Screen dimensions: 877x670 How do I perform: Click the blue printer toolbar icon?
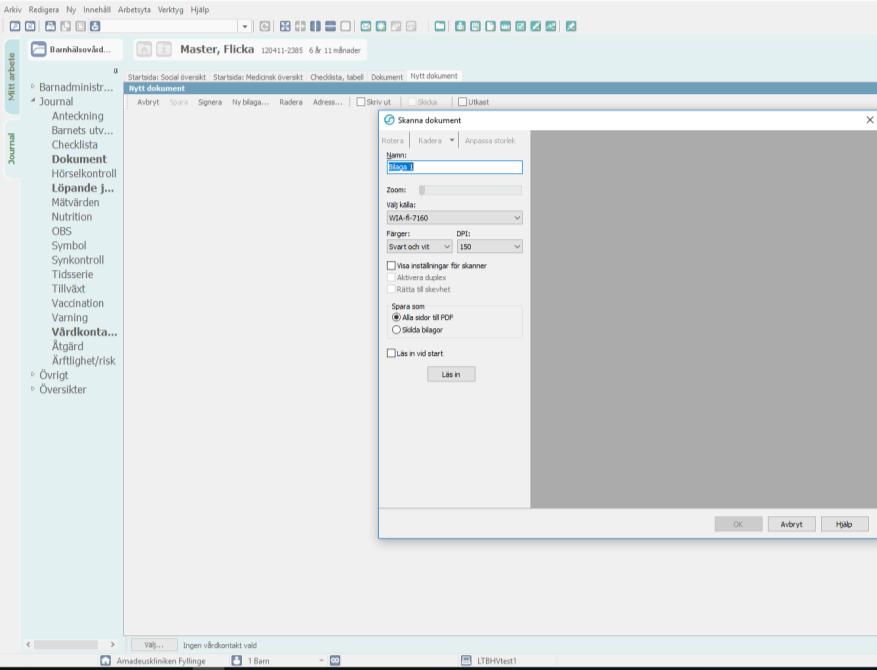click(50, 26)
